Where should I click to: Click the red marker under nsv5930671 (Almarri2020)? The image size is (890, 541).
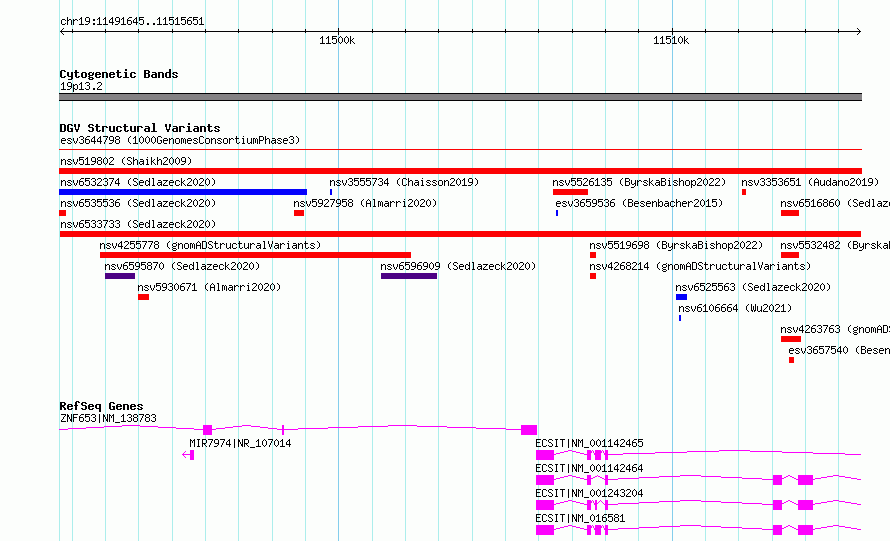tap(143, 297)
